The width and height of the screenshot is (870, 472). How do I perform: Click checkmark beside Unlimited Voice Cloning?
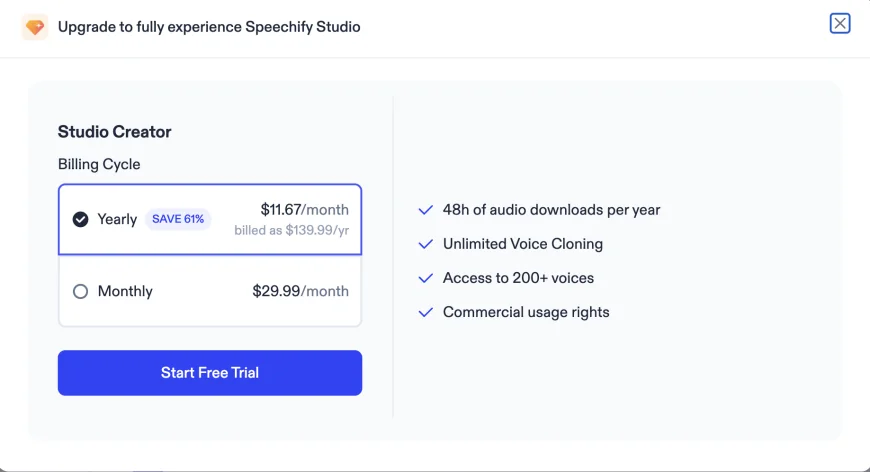tap(424, 244)
